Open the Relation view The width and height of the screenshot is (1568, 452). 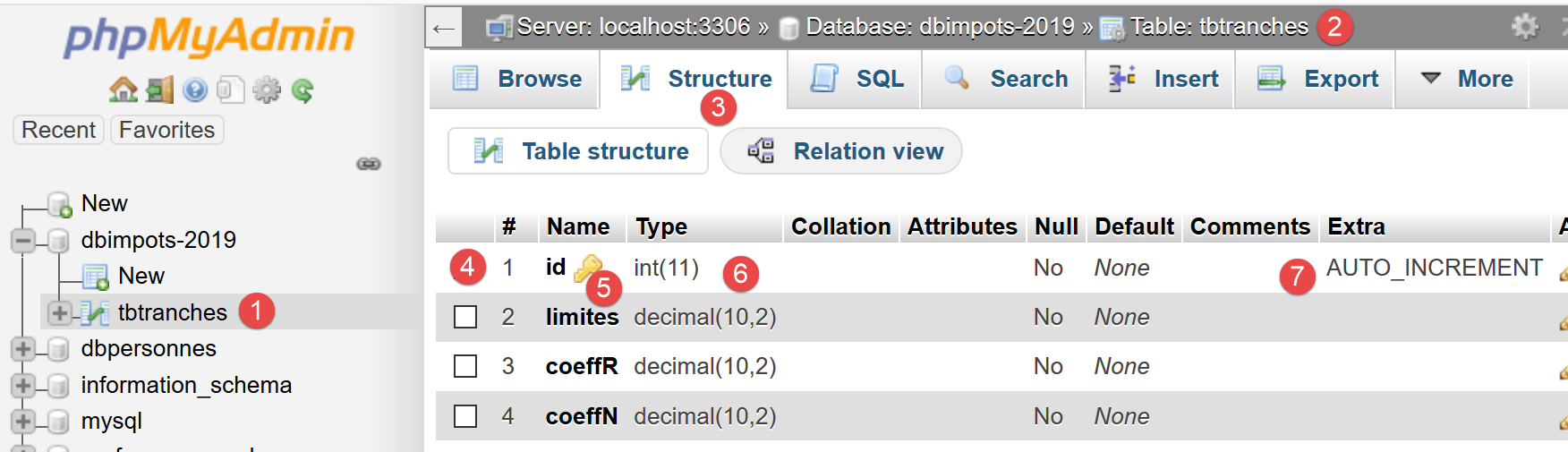click(x=842, y=151)
